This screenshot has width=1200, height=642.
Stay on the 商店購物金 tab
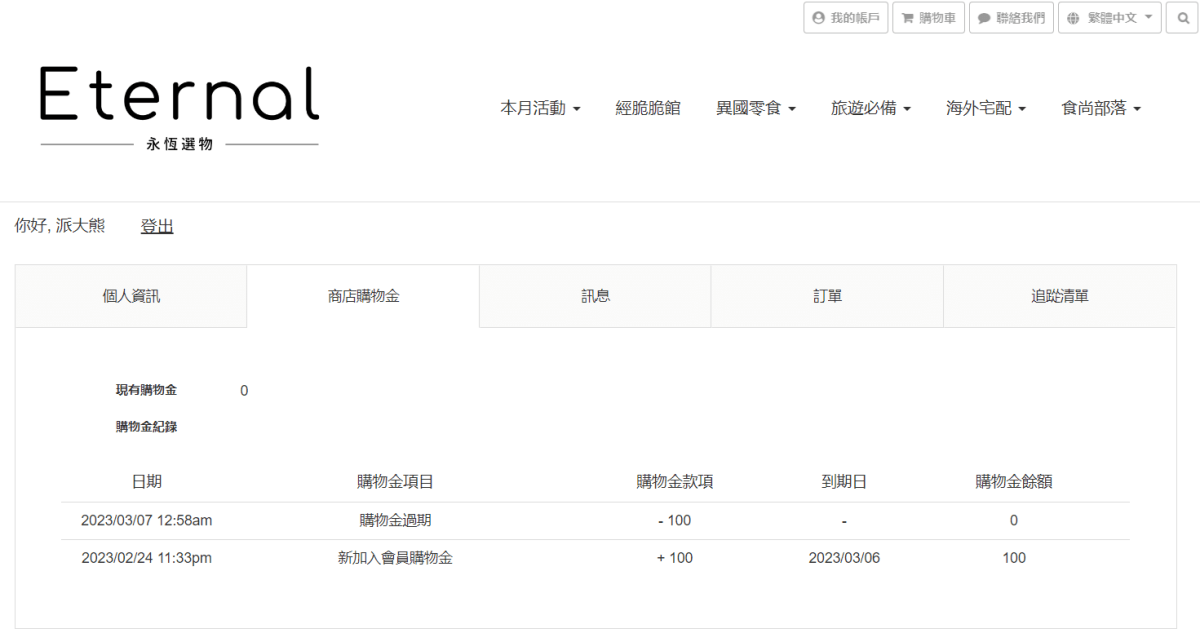pos(363,296)
